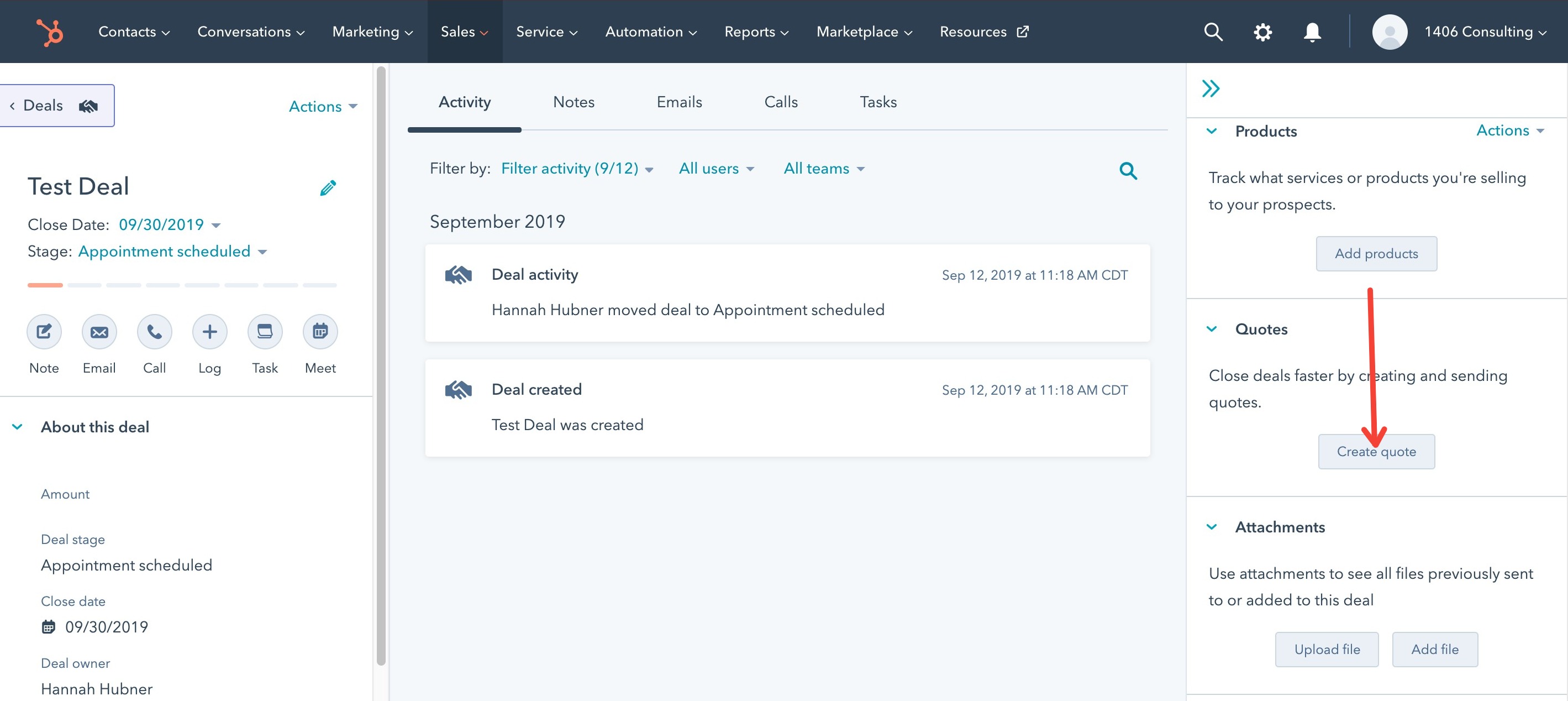Click handshake icon on Deal activity card
The height and width of the screenshot is (701, 1568).
click(x=459, y=275)
